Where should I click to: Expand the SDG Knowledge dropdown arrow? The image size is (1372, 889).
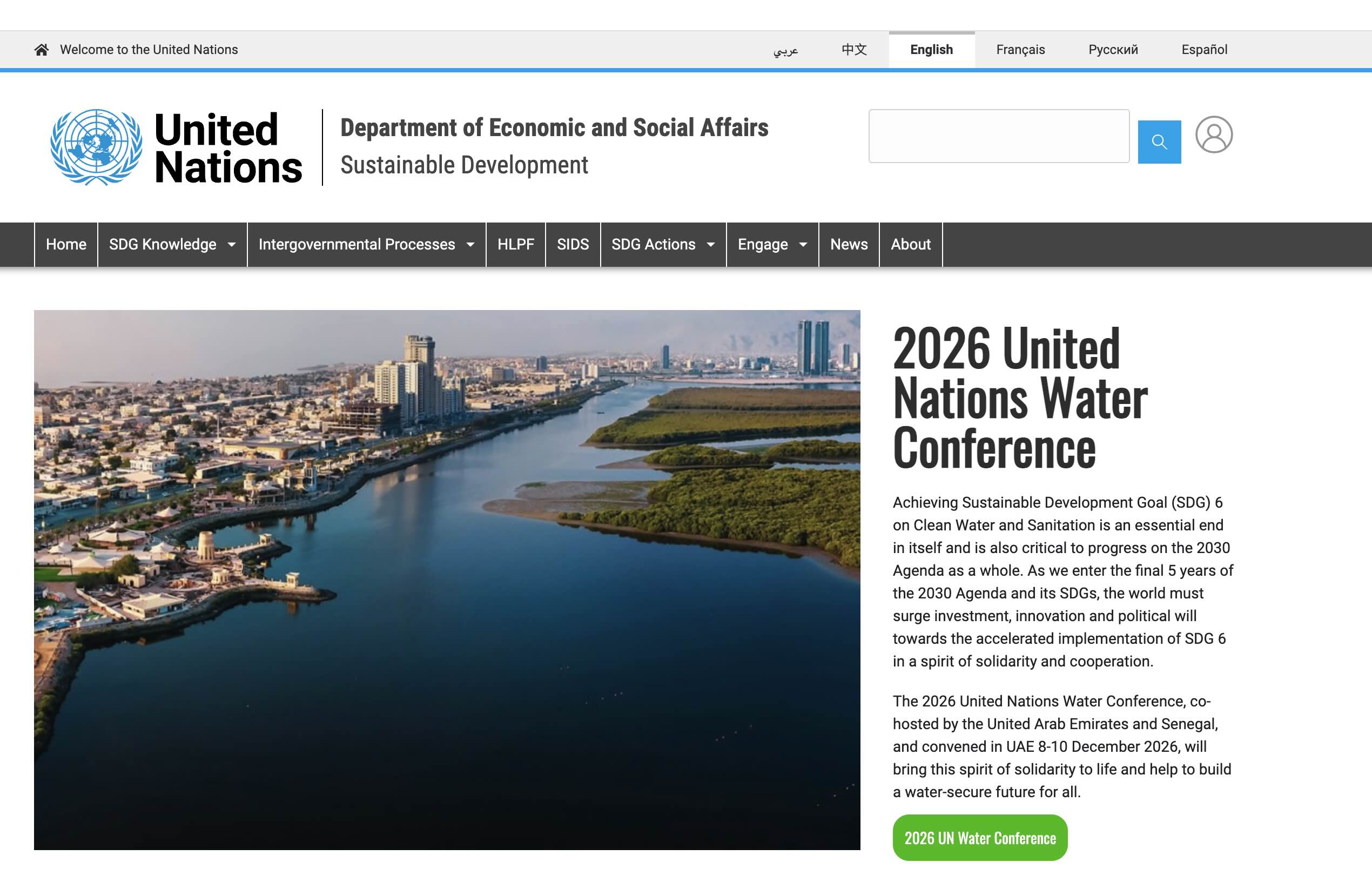[x=232, y=245]
